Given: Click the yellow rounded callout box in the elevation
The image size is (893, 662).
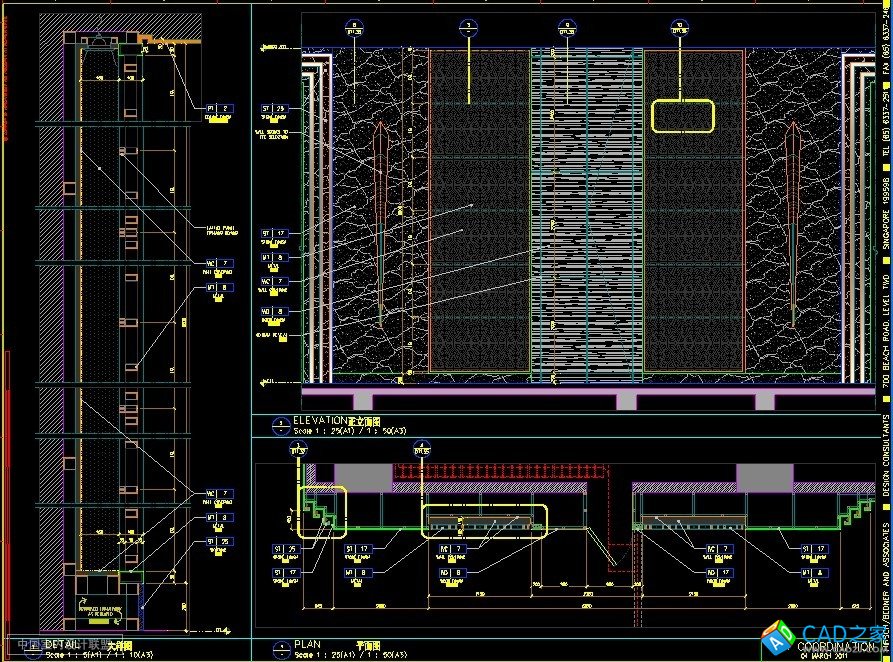Looking at the screenshot, I should click(655, 116).
